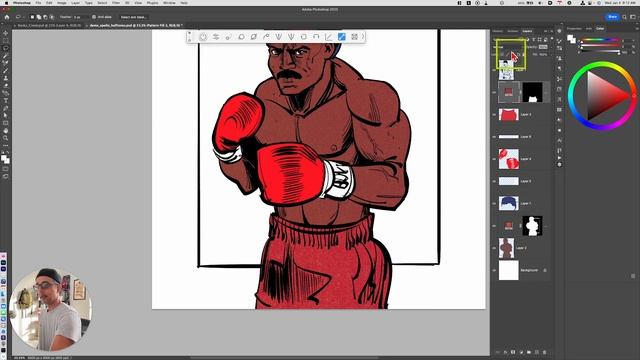The height and width of the screenshot is (360, 640).
Task: Select the Move tool
Action: 5,33
